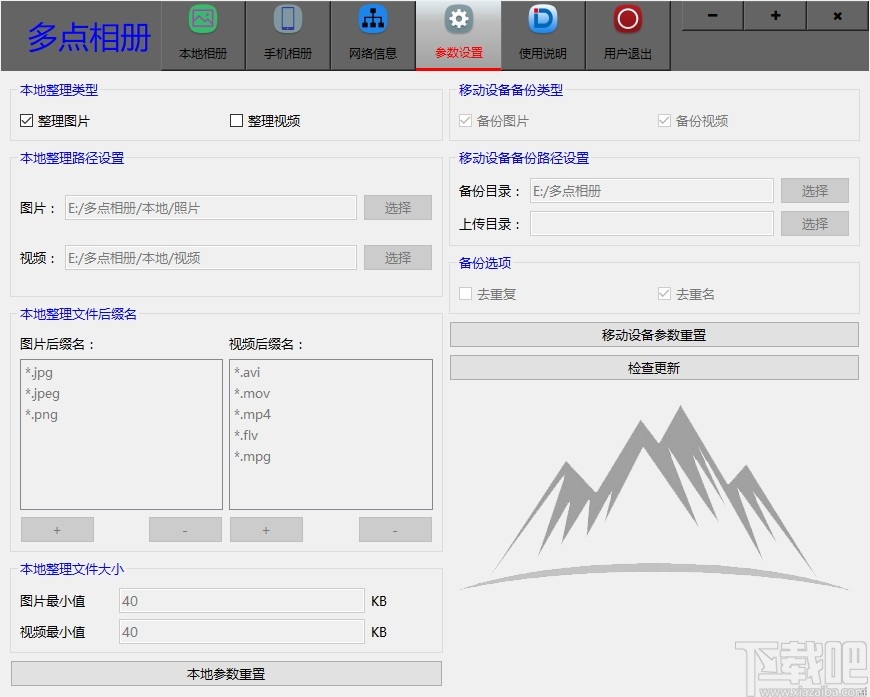The height and width of the screenshot is (697, 870).
Task: Open the 网络信息 network icon
Action: tap(372, 30)
